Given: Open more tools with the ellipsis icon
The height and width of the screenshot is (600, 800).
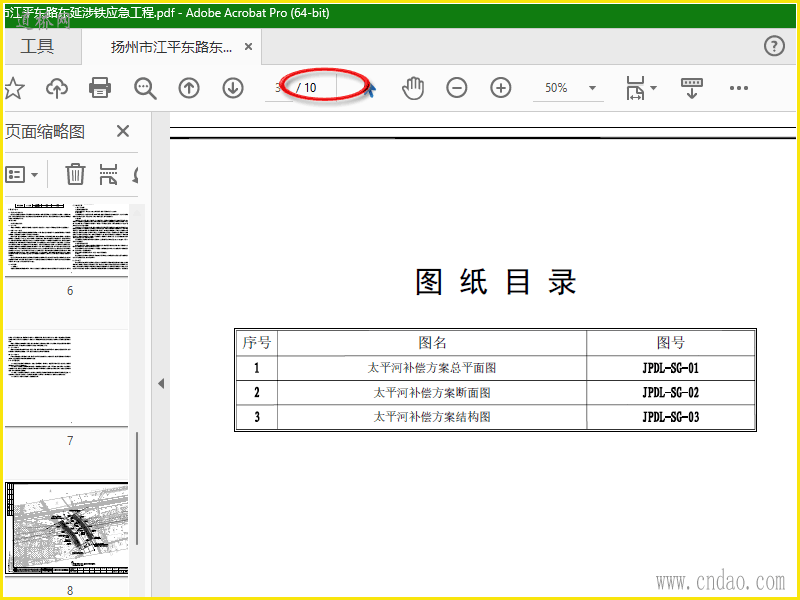Looking at the screenshot, I should click(738, 88).
